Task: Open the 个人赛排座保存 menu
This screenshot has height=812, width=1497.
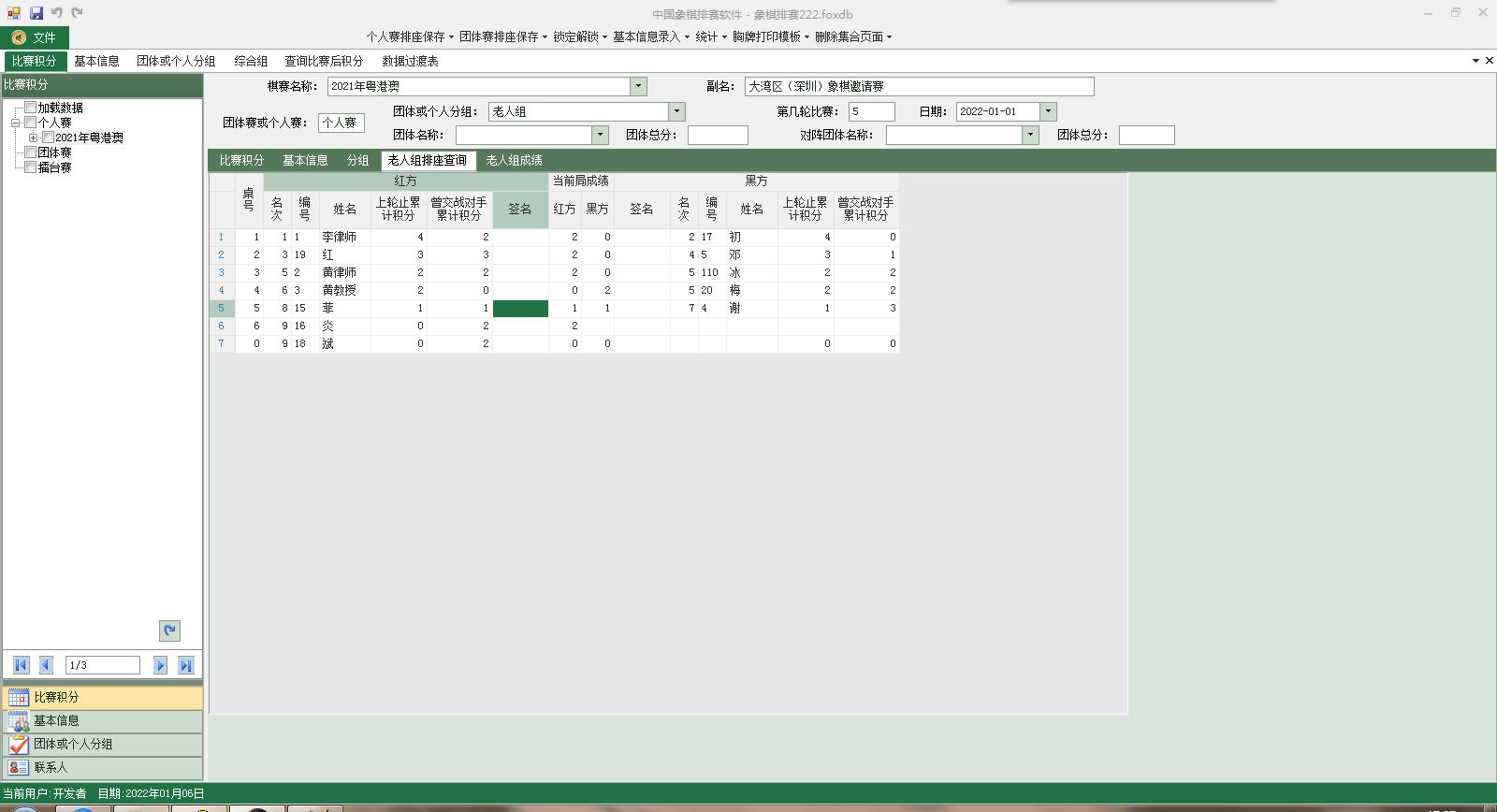Action: tap(409, 36)
